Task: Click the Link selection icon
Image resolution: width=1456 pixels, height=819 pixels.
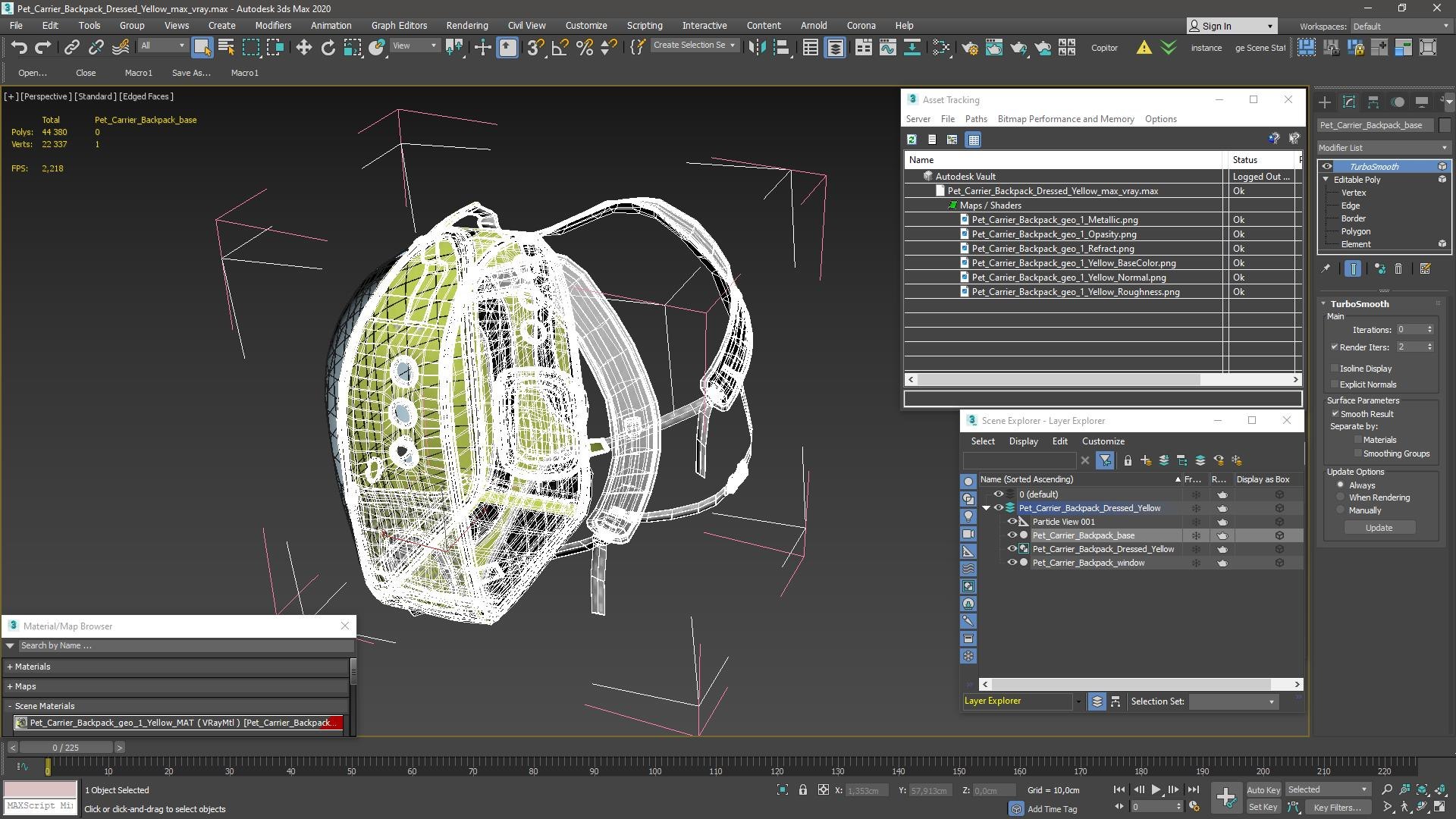Action: [71, 47]
